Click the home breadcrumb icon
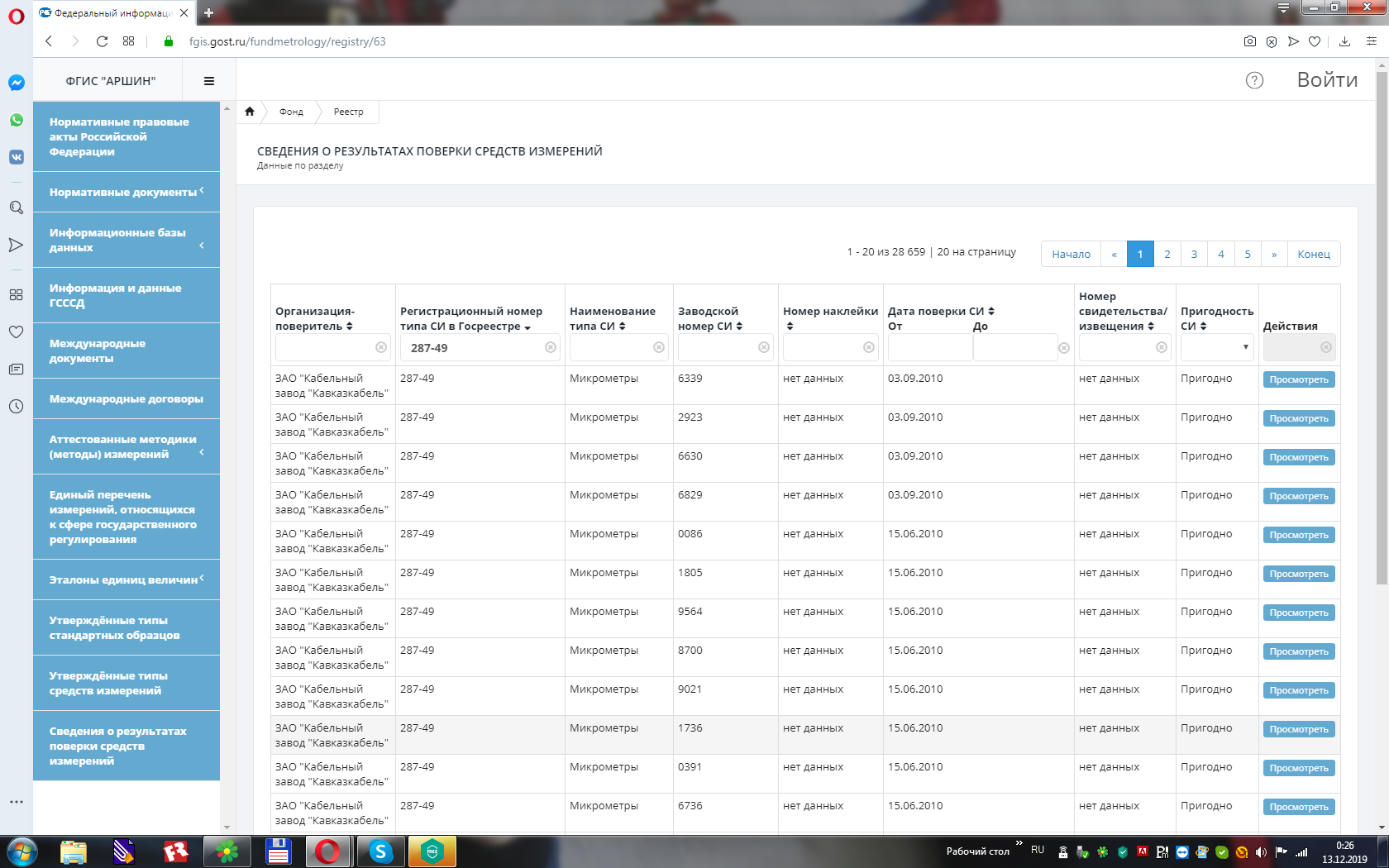Viewport: 1389px width, 868px height. point(250,112)
